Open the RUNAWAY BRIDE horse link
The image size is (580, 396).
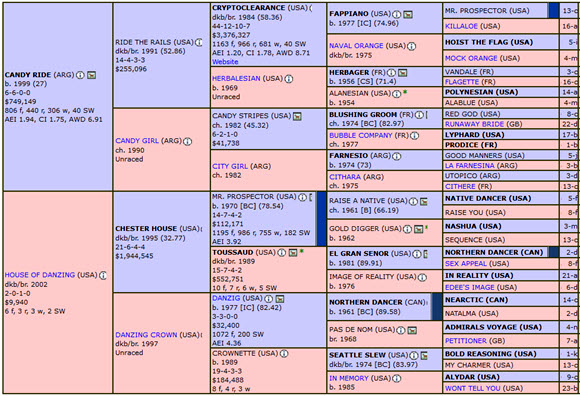tap(474, 124)
